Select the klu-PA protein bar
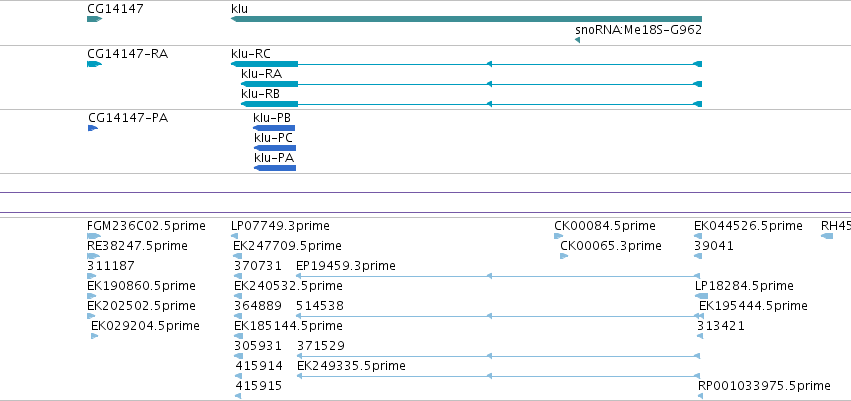Image resolution: width=851 pixels, height=401 pixels. 275,168
